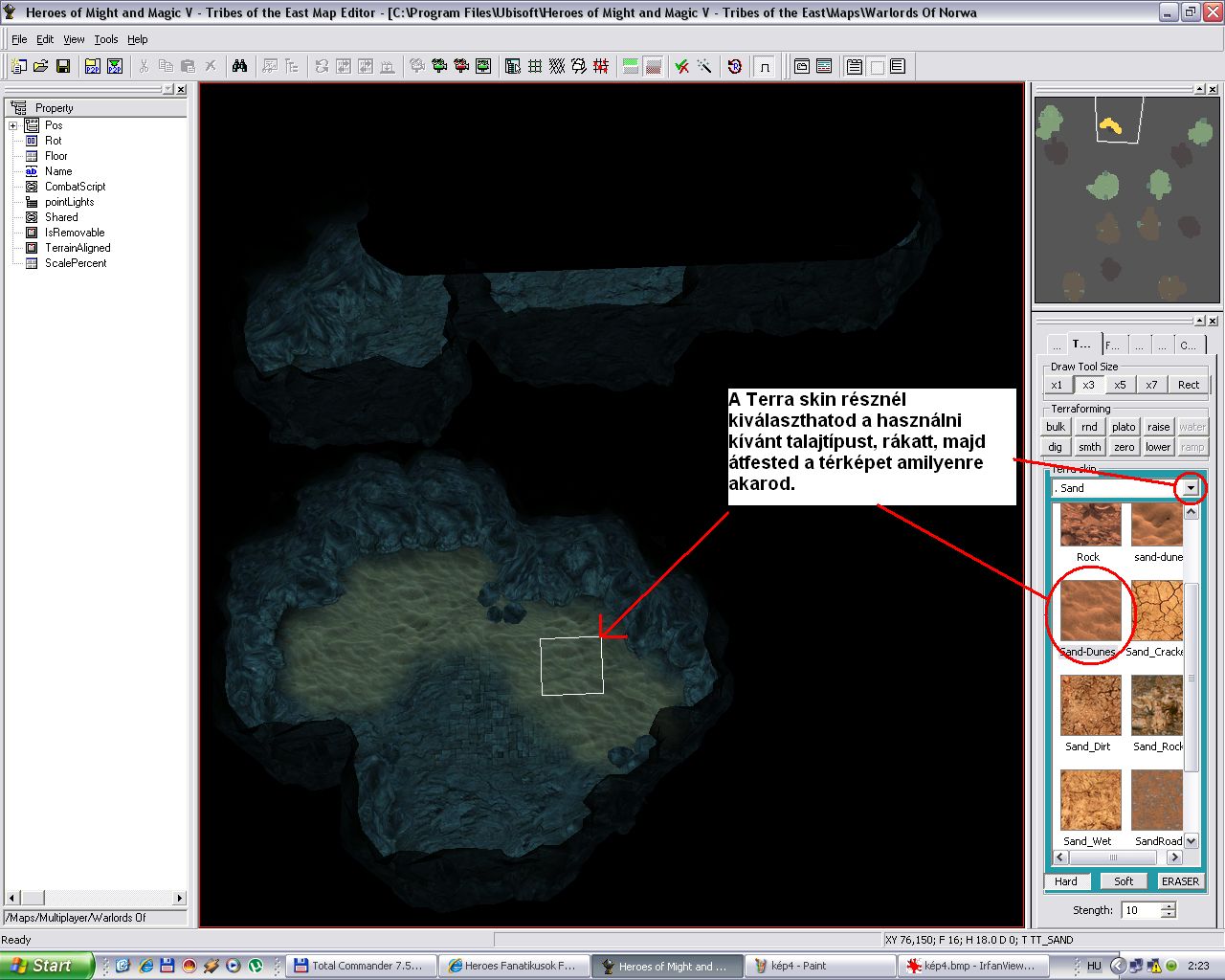Click the green layer stripes icon
The height and width of the screenshot is (980, 1225).
pyautogui.click(x=631, y=66)
